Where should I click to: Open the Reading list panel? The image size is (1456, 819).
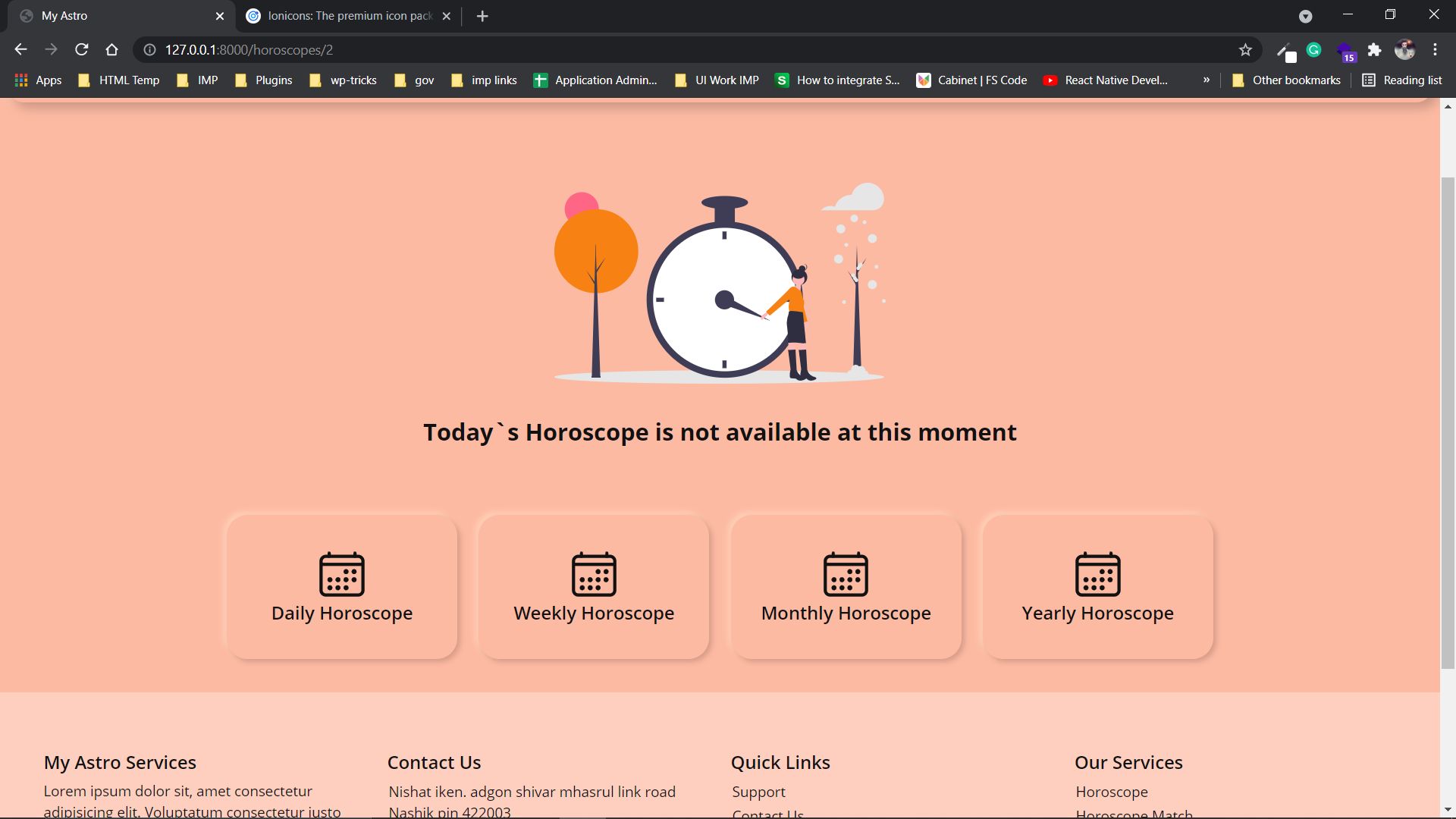[x=1402, y=80]
